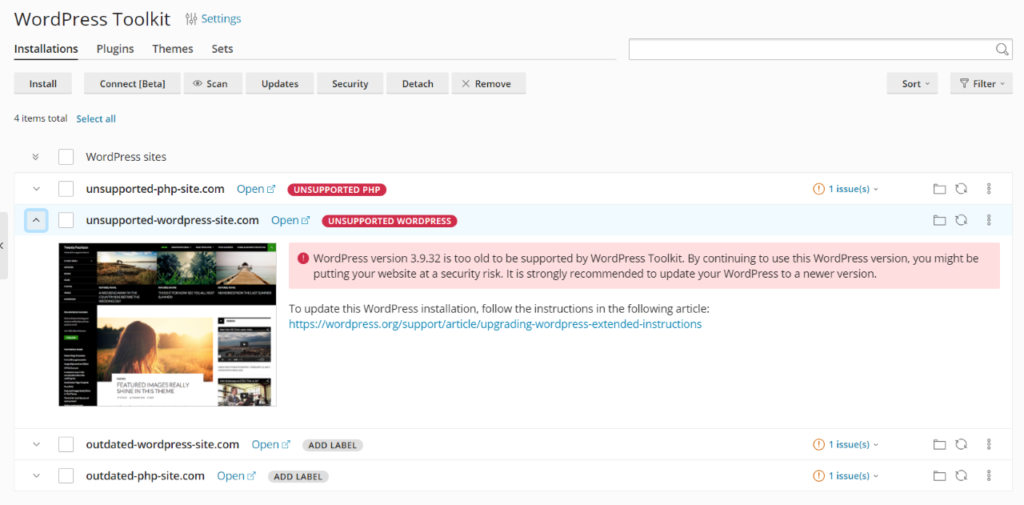Click the UNSUPPORTED WORDPRESS label
Image resolution: width=1024 pixels, height=505 pixels.
pyautogui.click(x=389, y=221)
